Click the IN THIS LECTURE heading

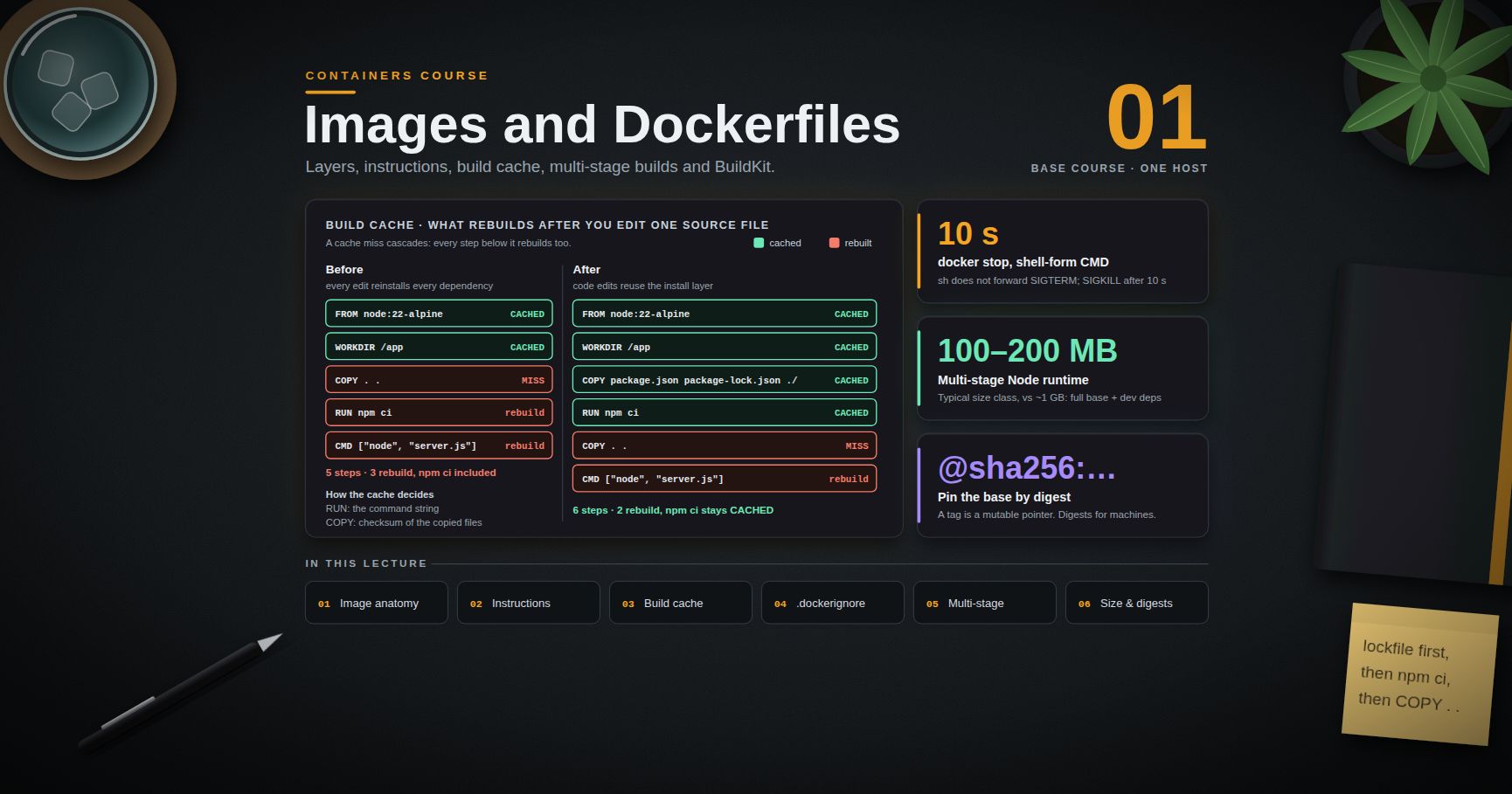(366, 563)
